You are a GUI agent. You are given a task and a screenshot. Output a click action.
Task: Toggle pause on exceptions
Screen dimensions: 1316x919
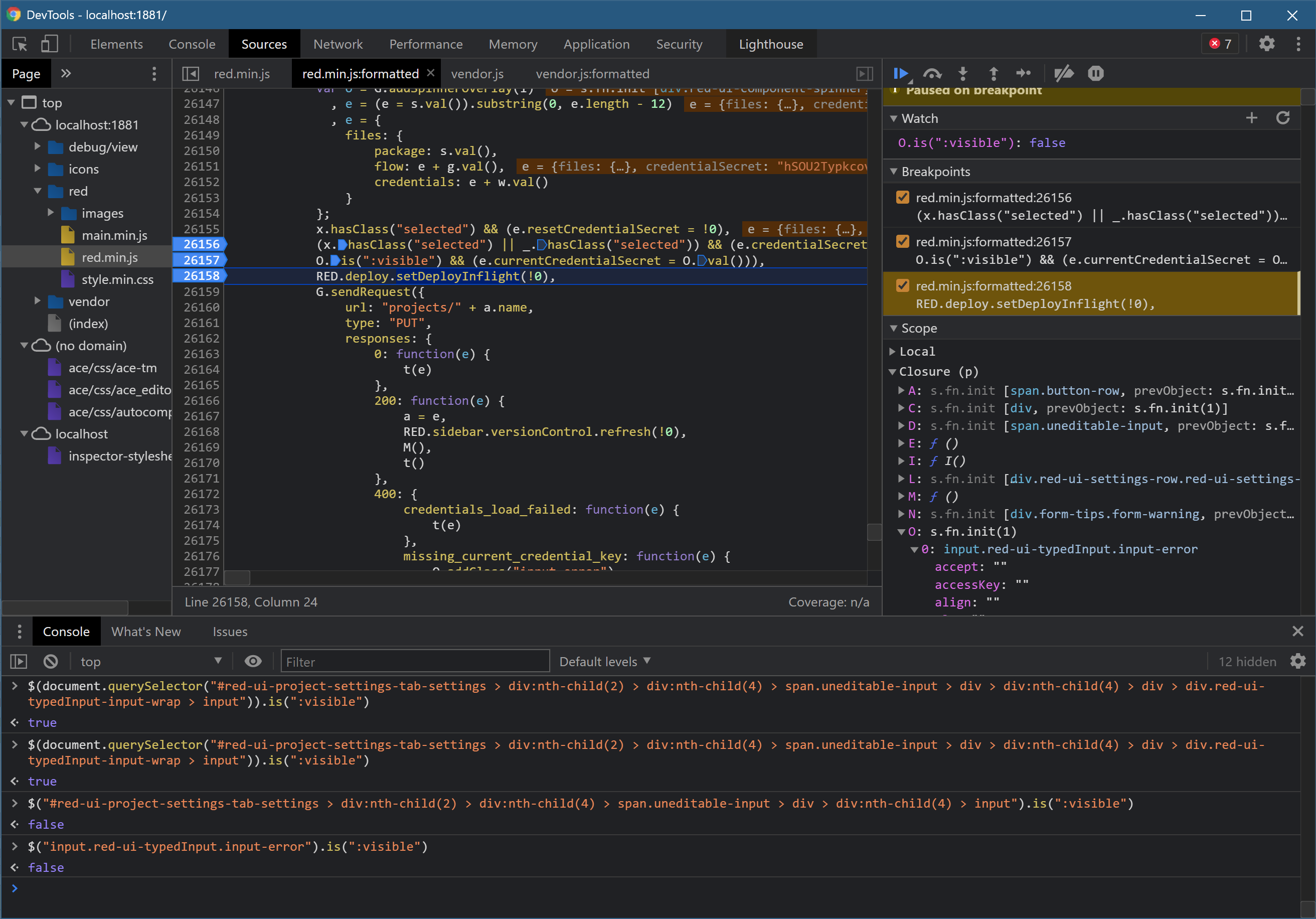click(1096, 73)
